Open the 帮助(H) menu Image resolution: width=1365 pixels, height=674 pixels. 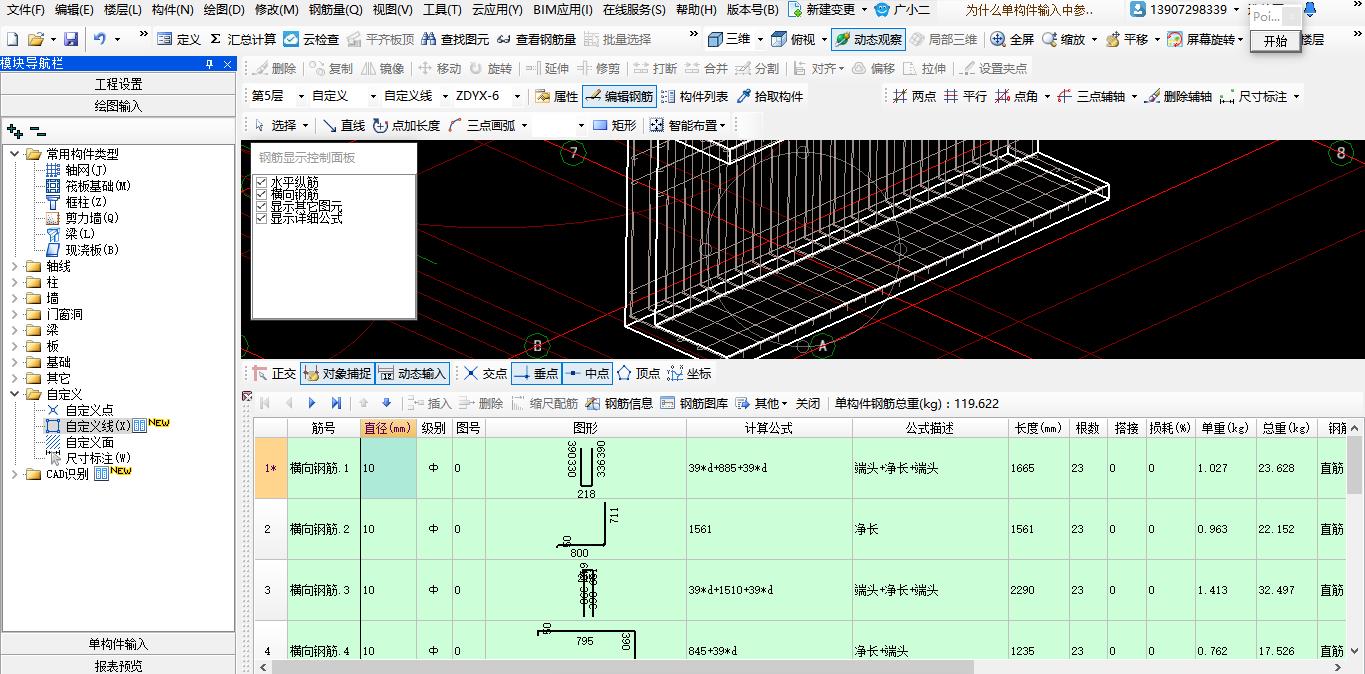(x=696, y=9)
